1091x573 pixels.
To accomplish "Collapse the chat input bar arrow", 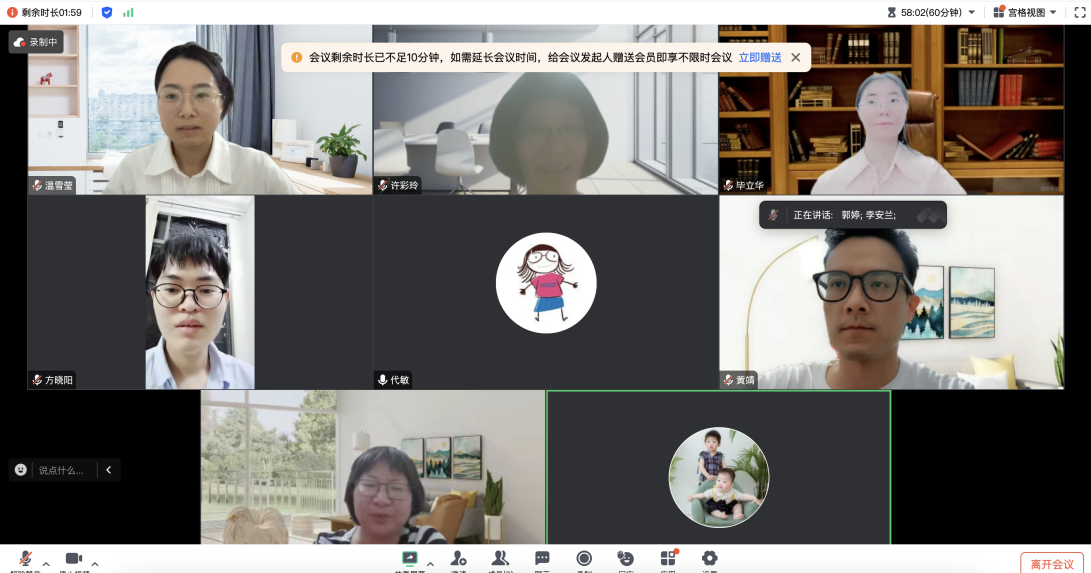I will pyautogui.click(x=108, y=469).
